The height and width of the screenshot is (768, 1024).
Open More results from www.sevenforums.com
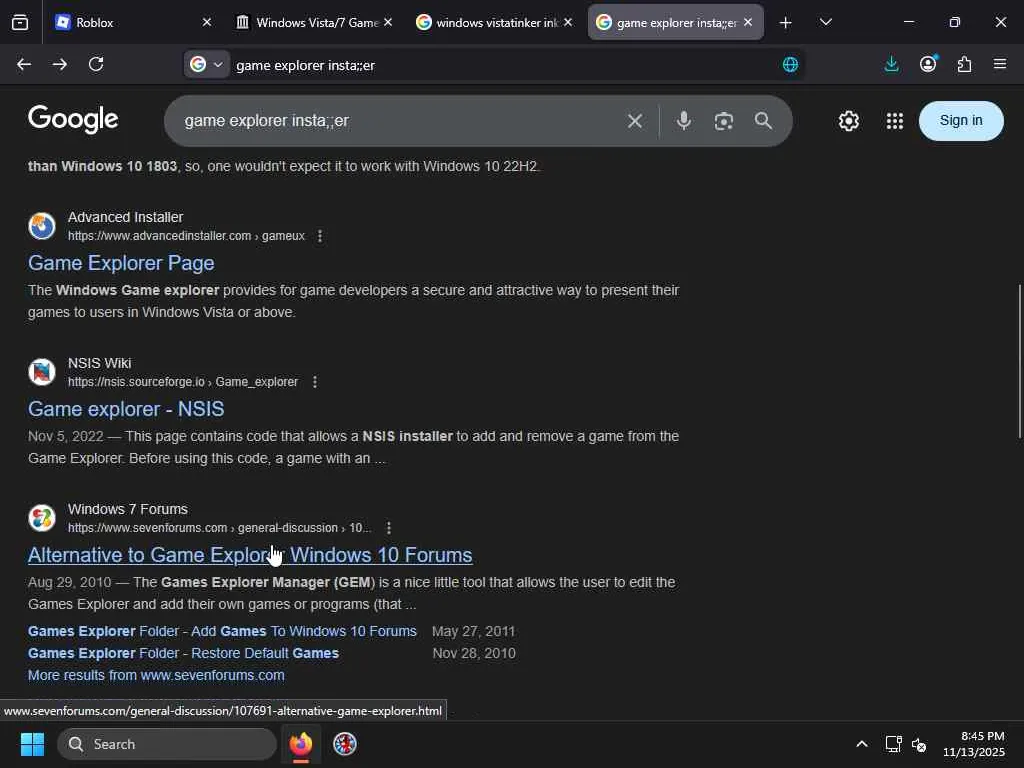[156, 675]
